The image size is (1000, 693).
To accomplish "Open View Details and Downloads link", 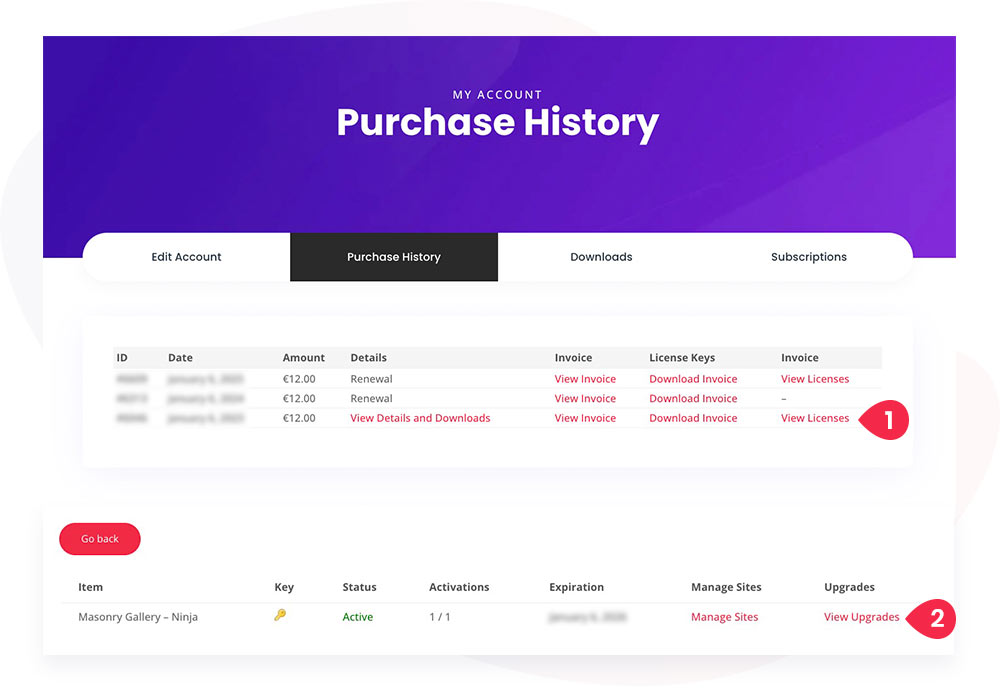I will (420, 418).
